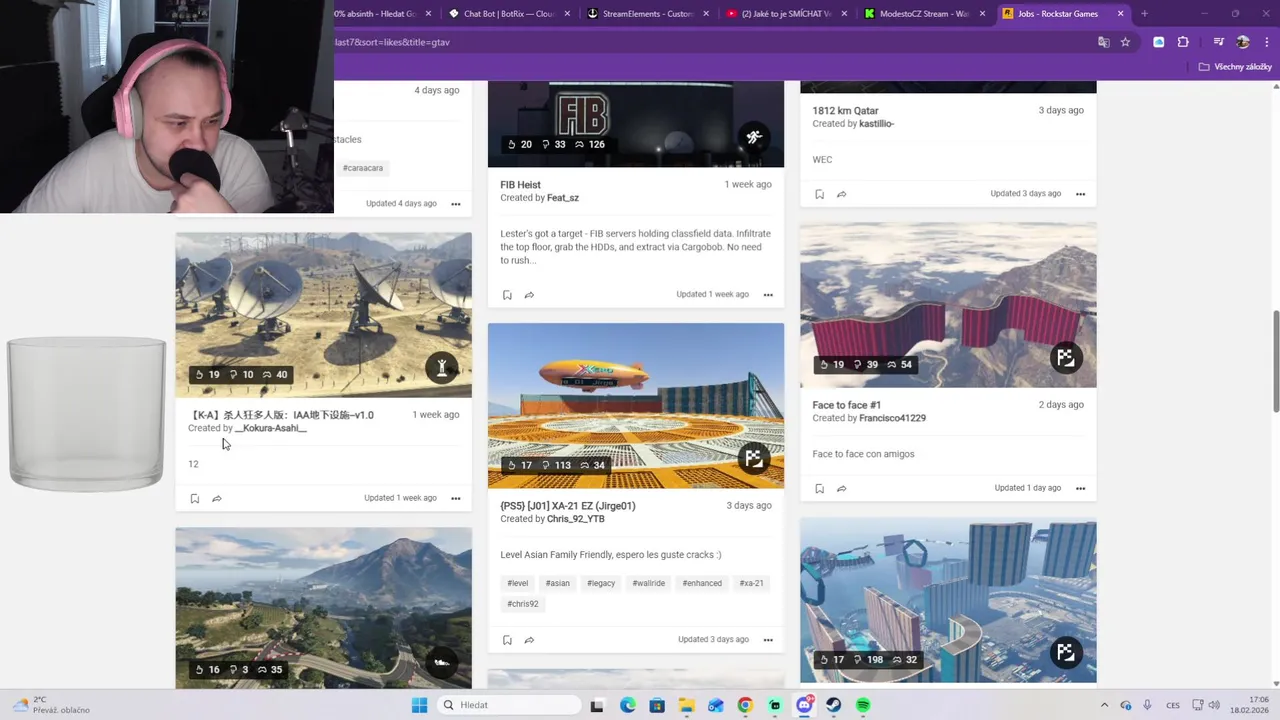Filter by the #asian tag
Screen dimensions: 1280x720
(558, 583)
